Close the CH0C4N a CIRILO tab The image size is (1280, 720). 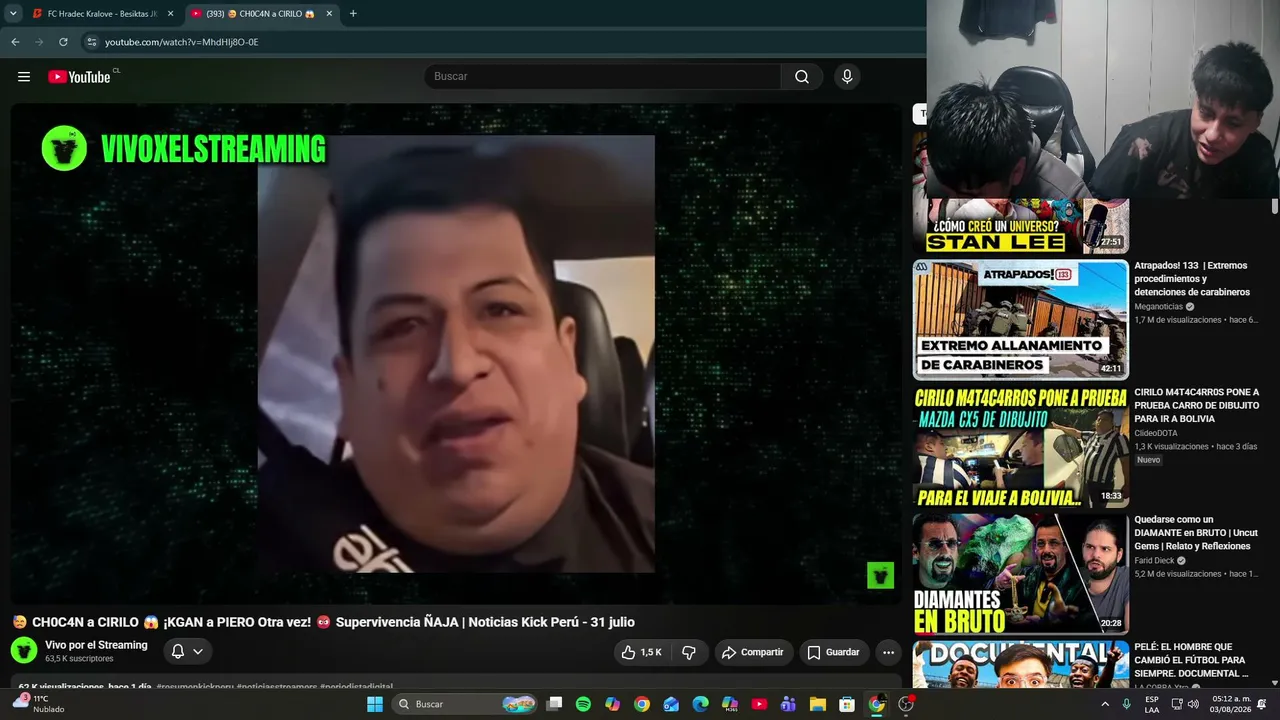pos(329,14)
